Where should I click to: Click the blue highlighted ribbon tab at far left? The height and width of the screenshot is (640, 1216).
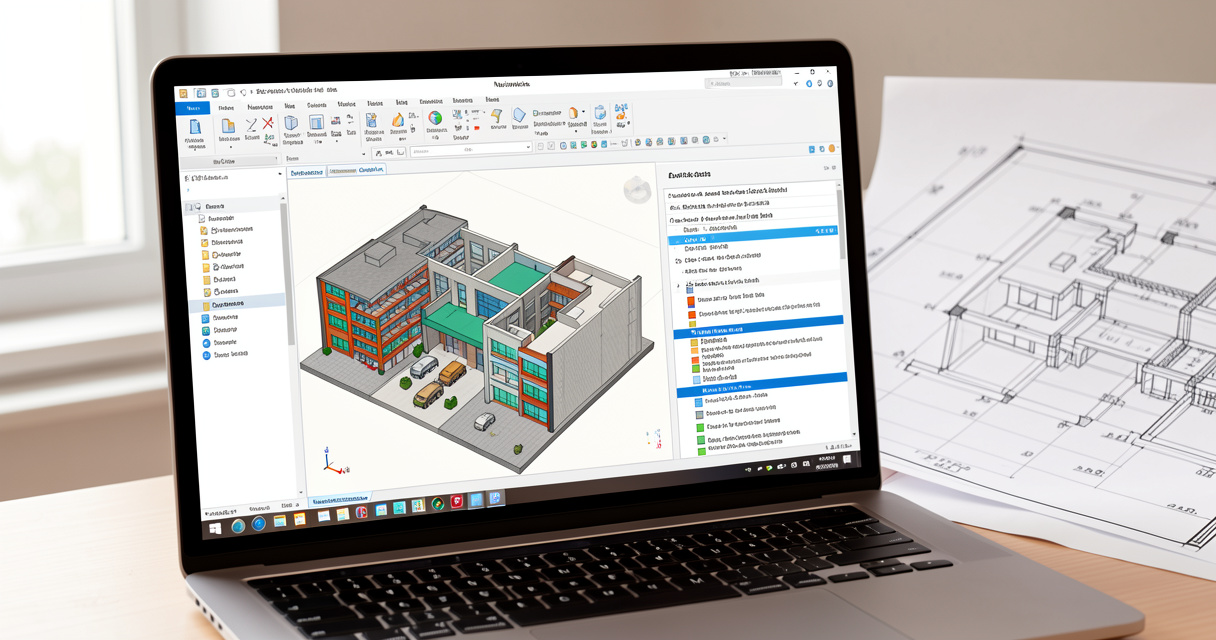(x=193, y=107)
